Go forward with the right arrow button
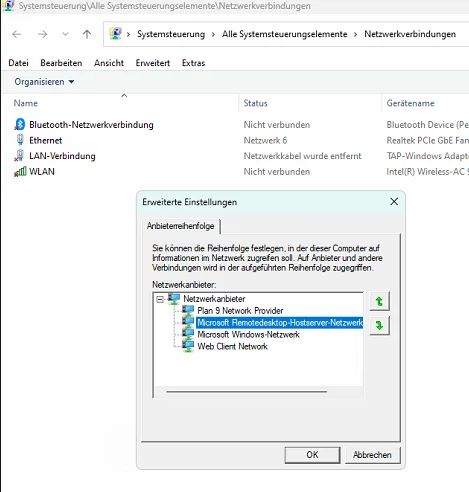469x492 pixels. coord(42,34)
